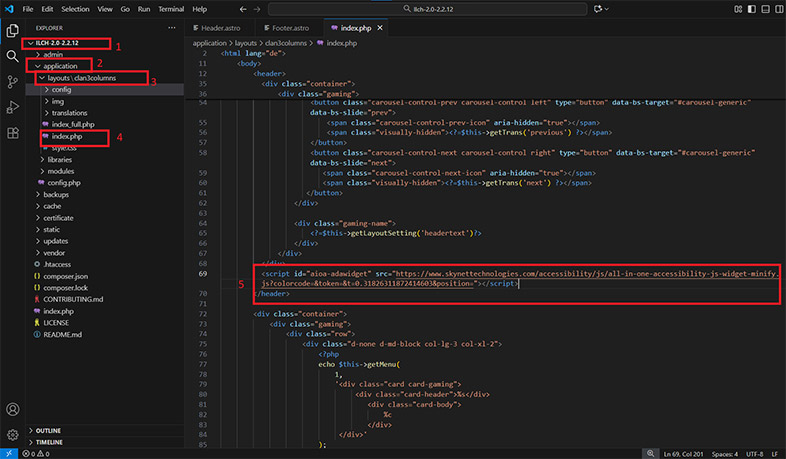Open the Extensions view
This screenshot has width=786, height=459.
[x=12, y=133]
